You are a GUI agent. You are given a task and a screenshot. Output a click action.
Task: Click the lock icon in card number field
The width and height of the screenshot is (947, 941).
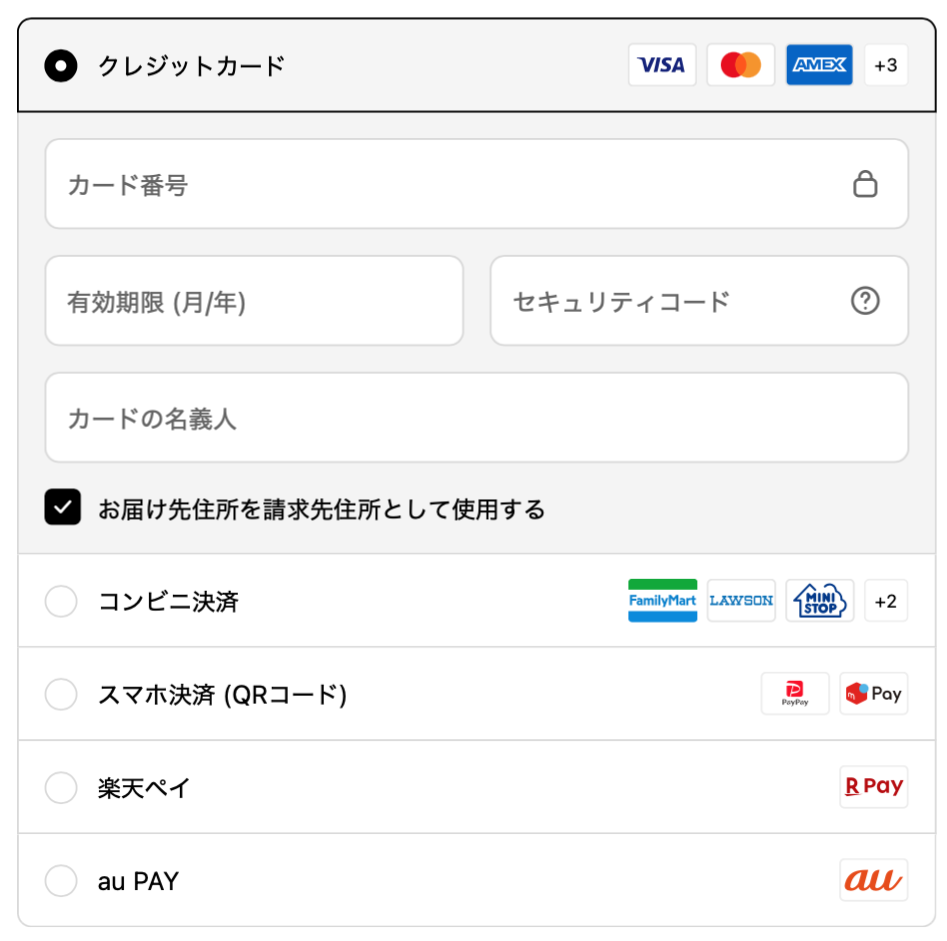[865, 184]
